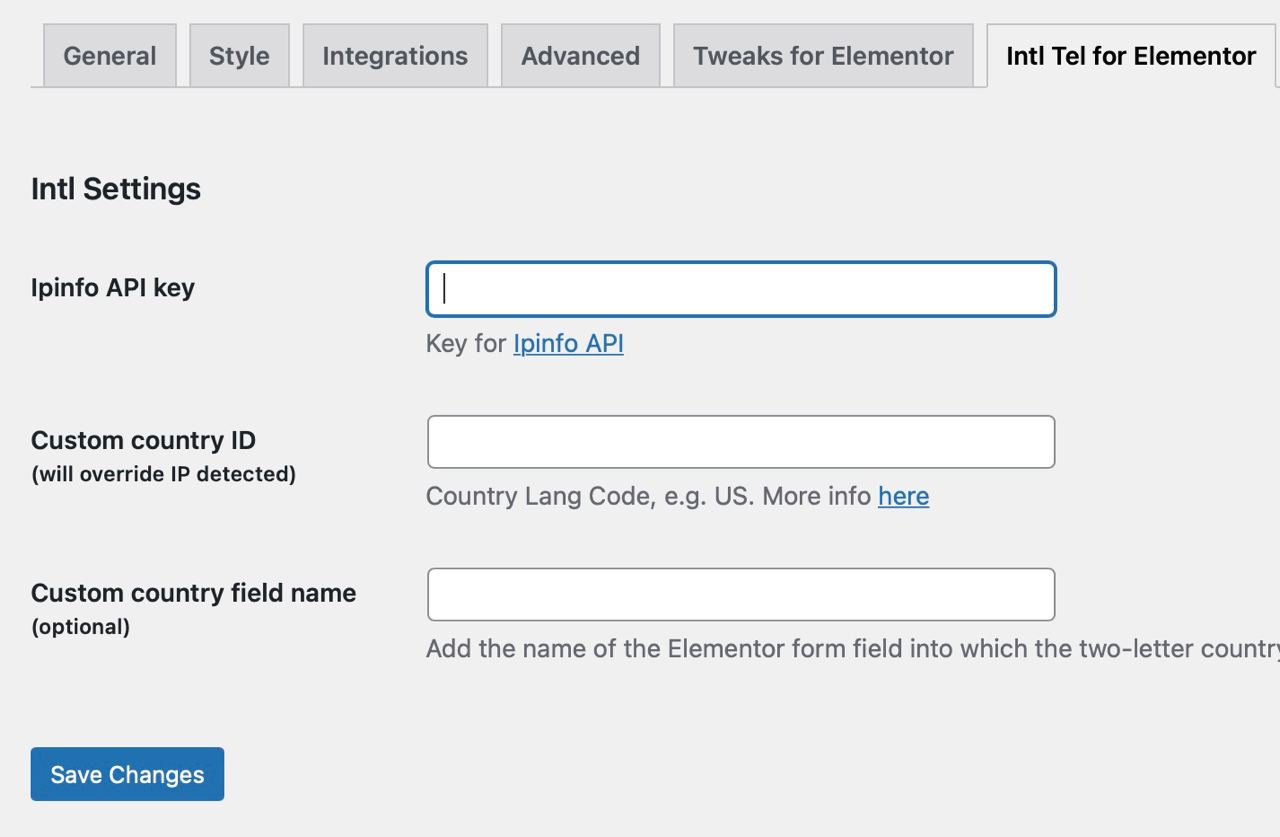Image resolution: width=1280 pixels, height=837 pixels.
Task: Click the 'Ipinfo API key' label
Action: [113, 288]
